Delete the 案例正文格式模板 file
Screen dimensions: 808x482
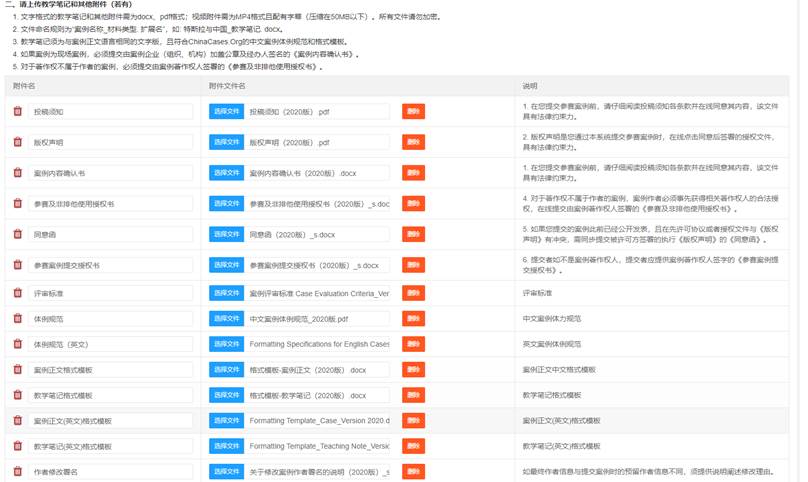coord(413,369)
